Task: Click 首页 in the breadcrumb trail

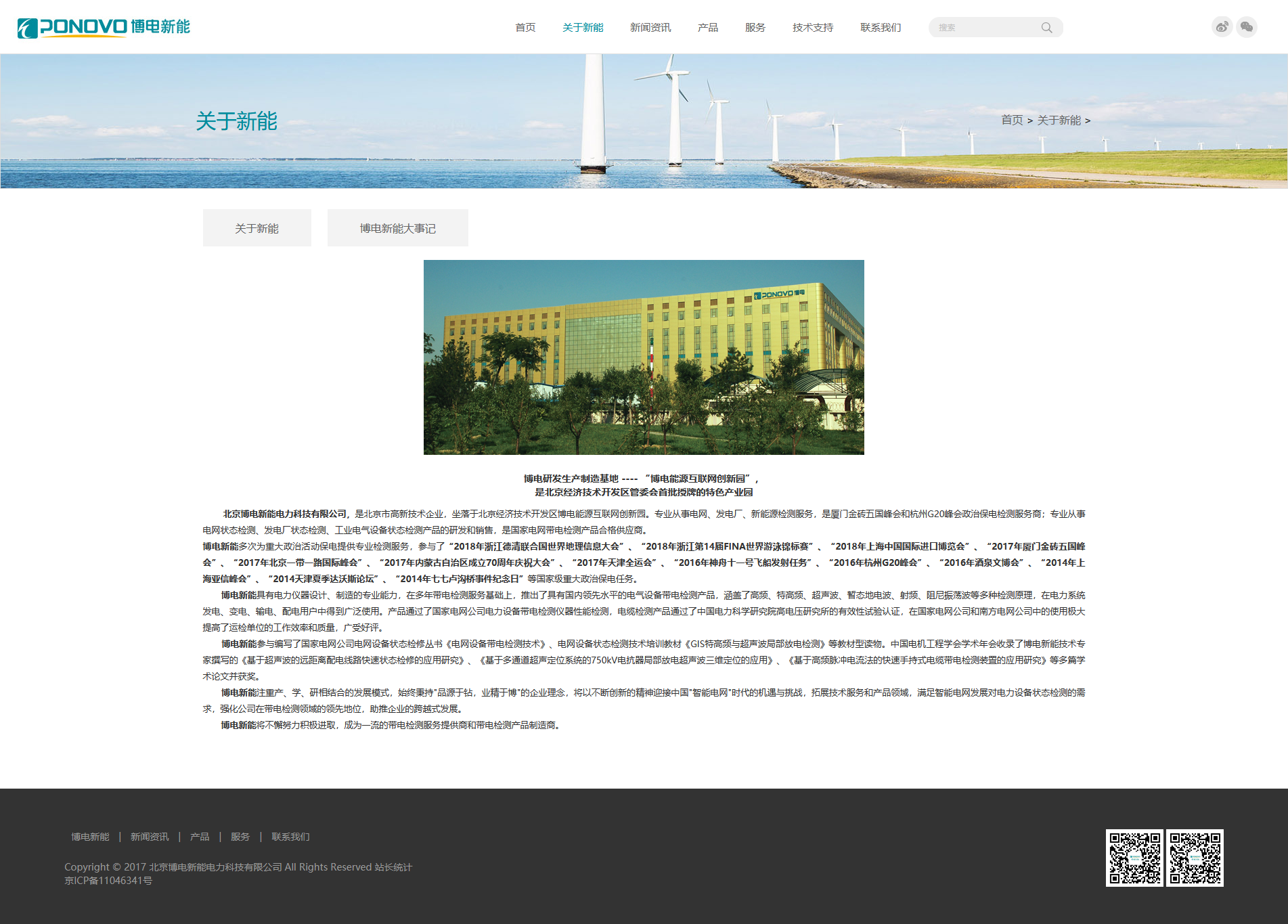Action: point(1013,120)
